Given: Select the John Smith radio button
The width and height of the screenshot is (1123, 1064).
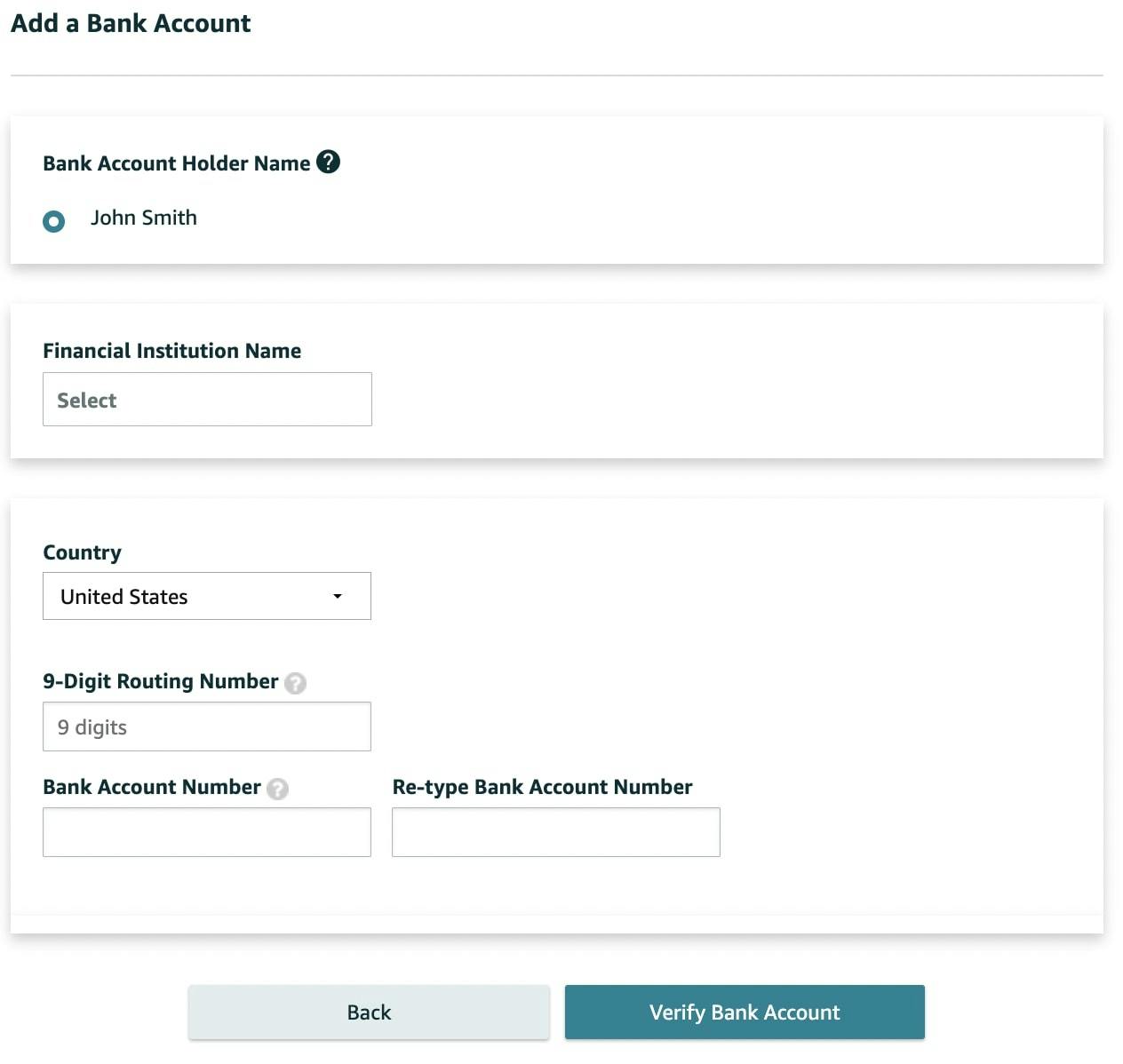Looking at the screenshot, I should click(x=54, y=221).
